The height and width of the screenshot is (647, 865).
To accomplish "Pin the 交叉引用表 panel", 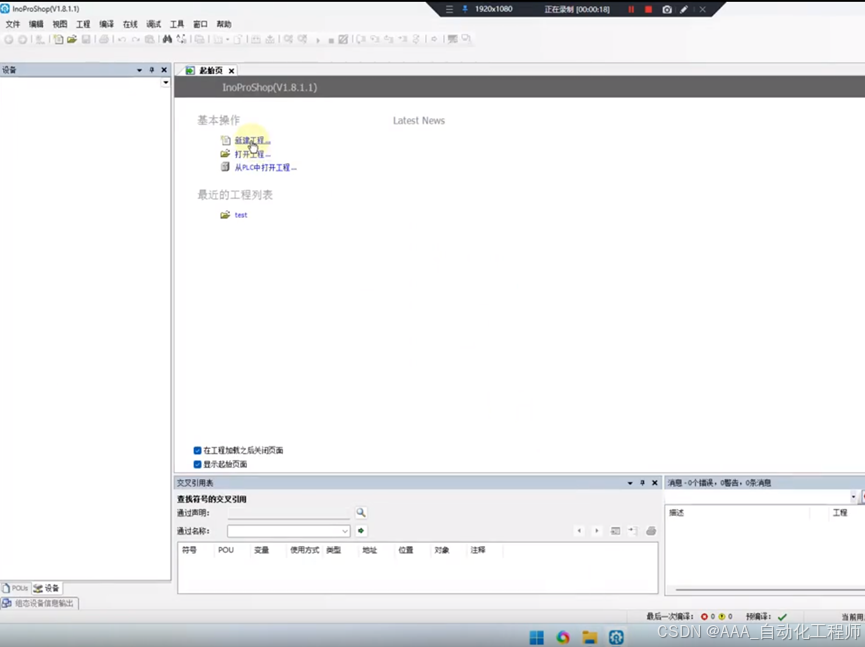I will 642,483.
